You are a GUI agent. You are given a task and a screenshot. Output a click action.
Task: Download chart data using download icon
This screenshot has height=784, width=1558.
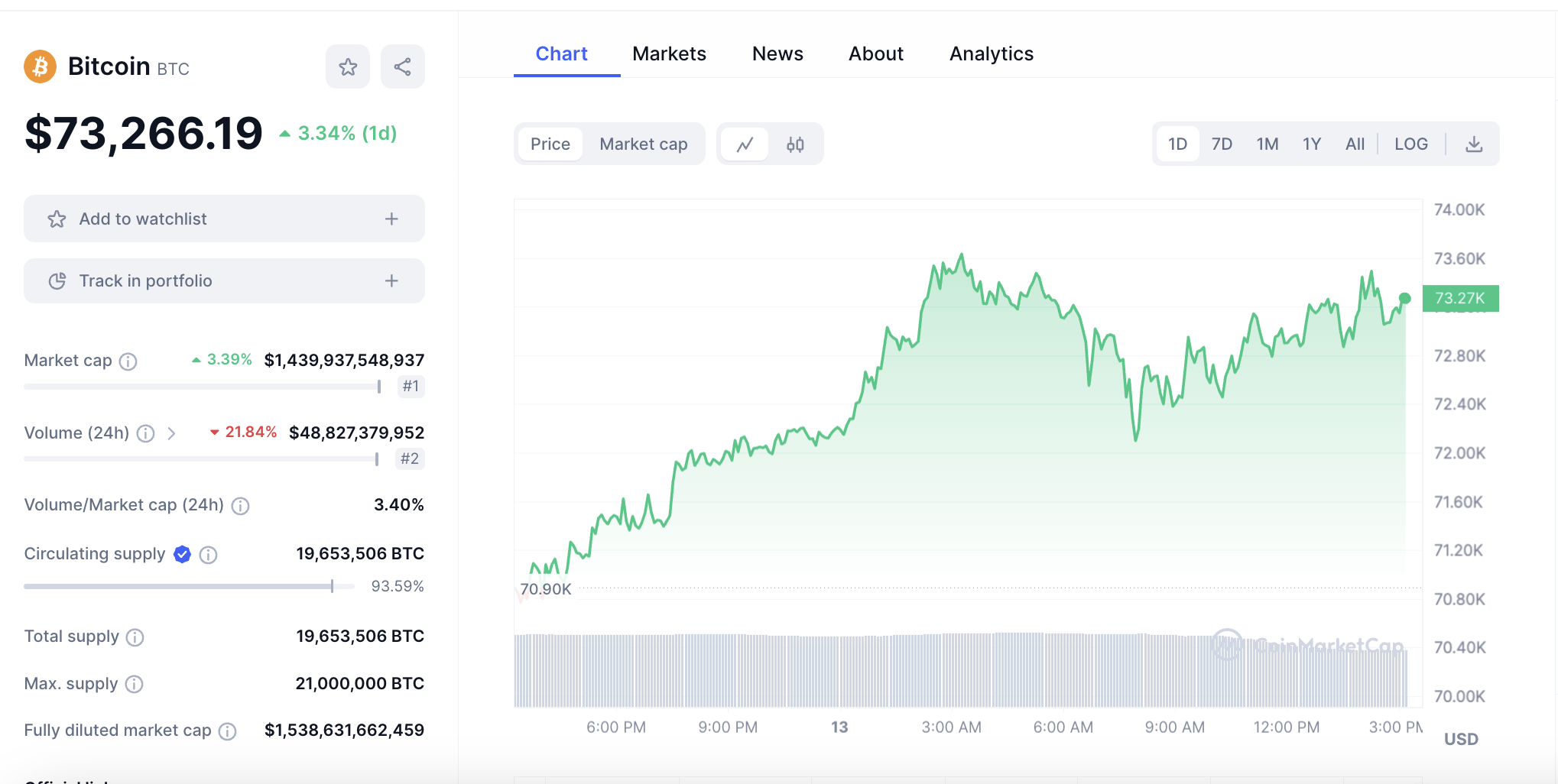1474,144
